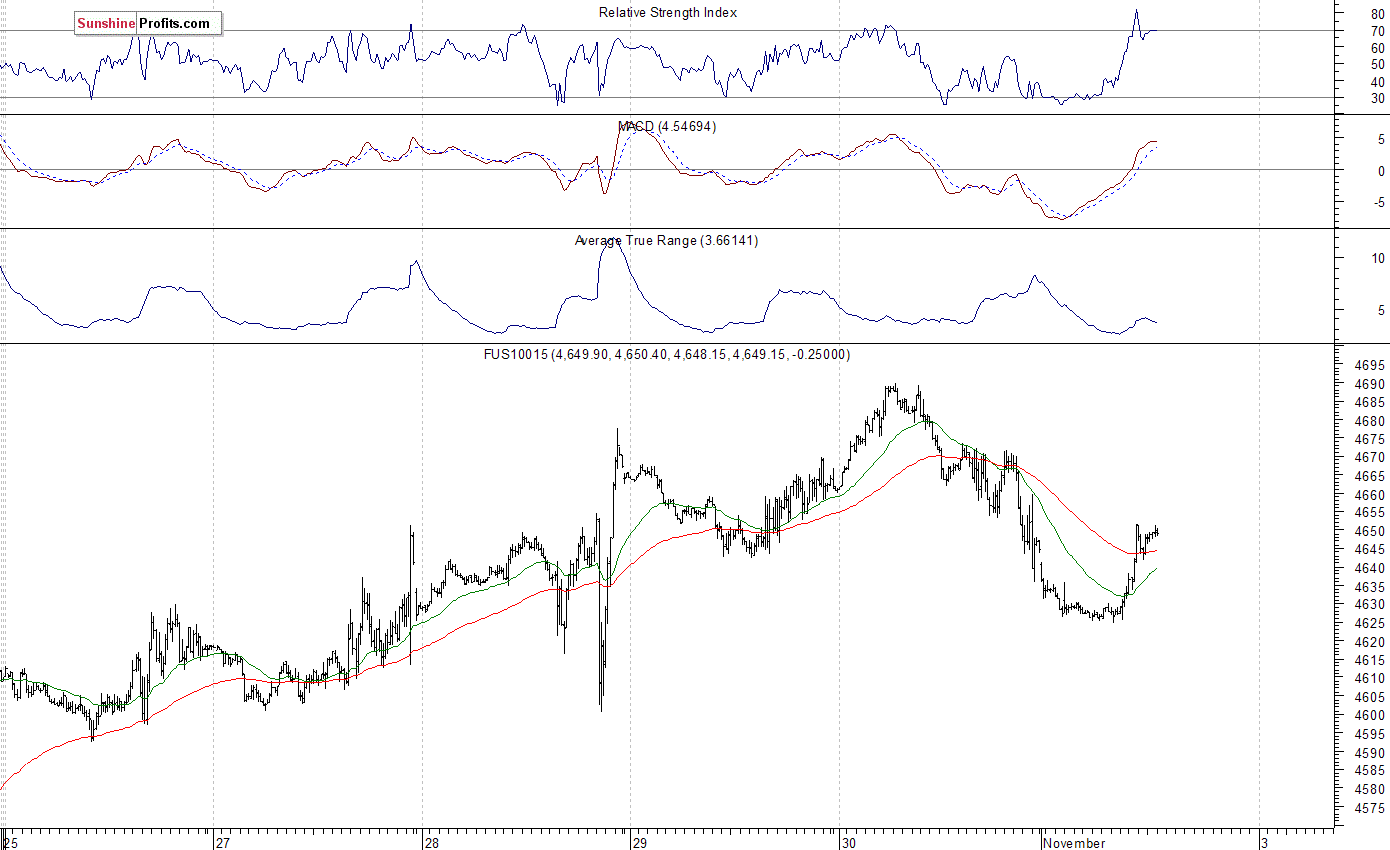
Task: Click price axis label 4615
Action: [1370, 661]
